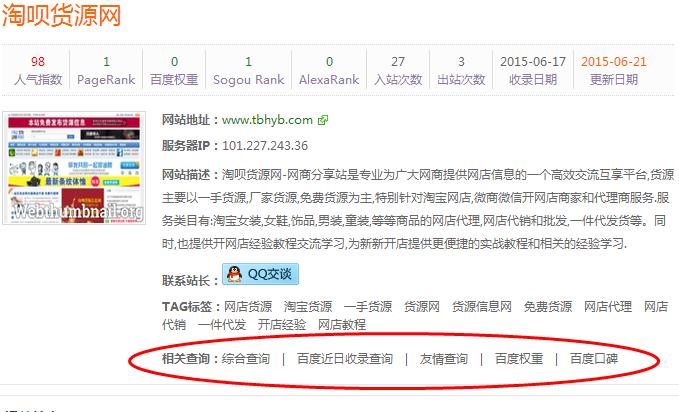Open the 百度权重 query link
The width and height of the screenshot is (679, 412).
(518, 358)
